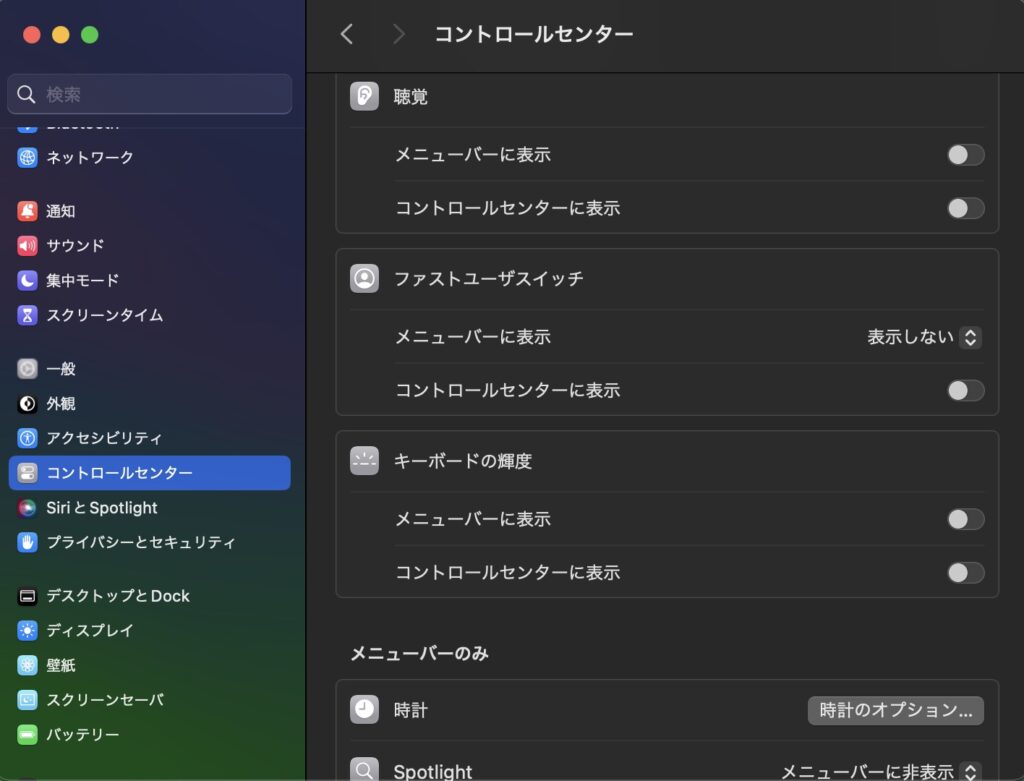Click the back chevron button
The height and width of the screenshot is (781, 1024).
click(x=347, y=34)
